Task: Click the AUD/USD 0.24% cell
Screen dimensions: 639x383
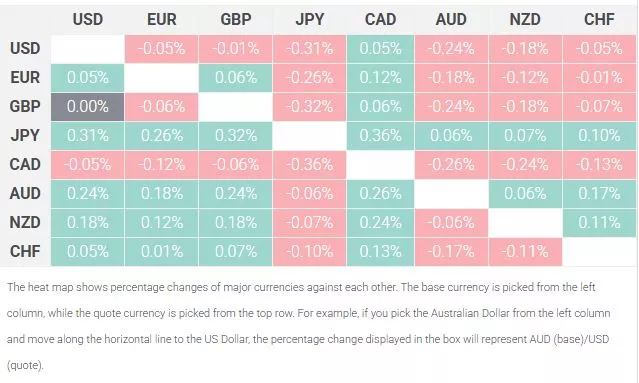Action: 88,194
